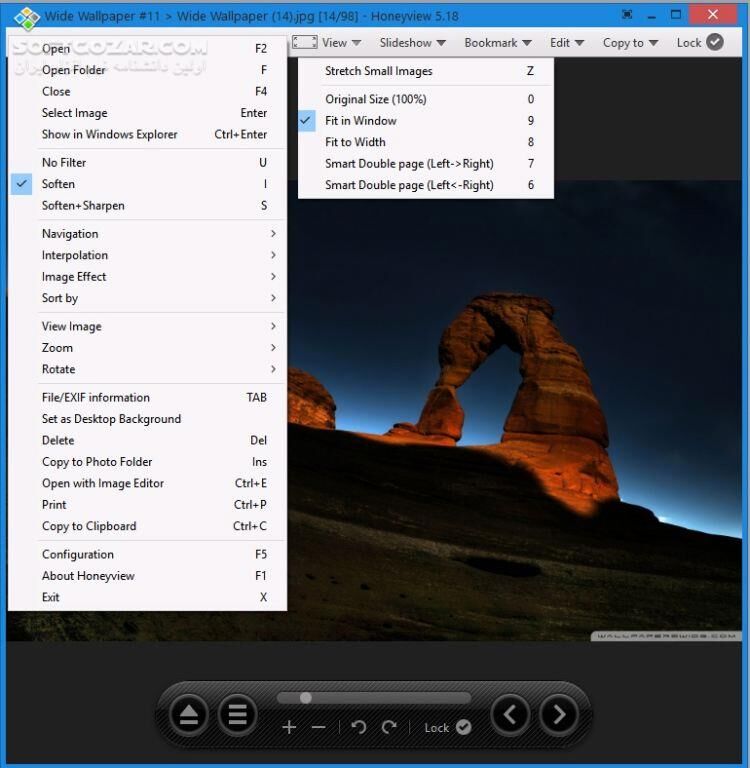Go to the next image arrow
The height and width of the screenshot is (768, 750).
559,714
